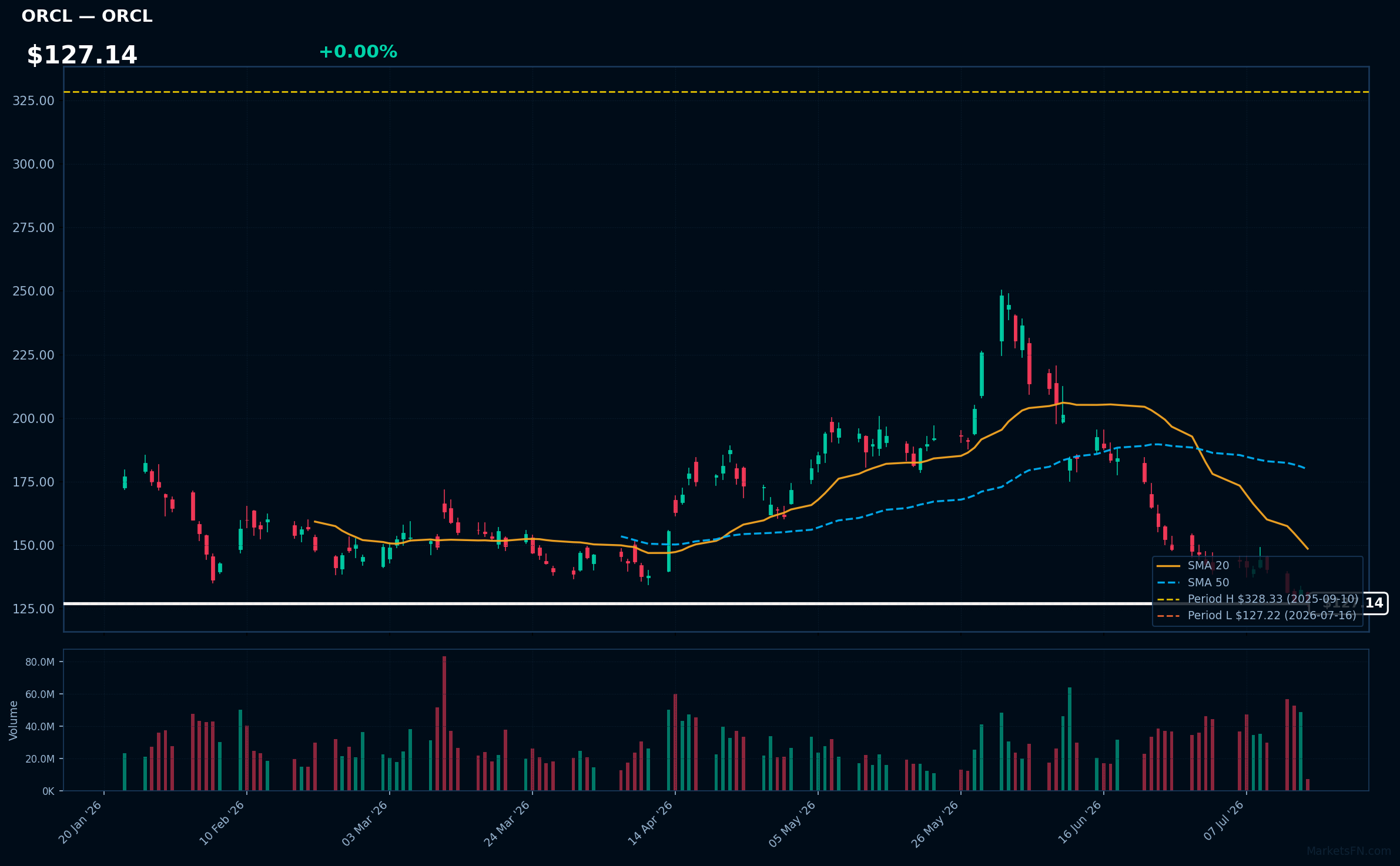Click the Volume axis title
Image resolution: width=1400 pixels, height=866 pixels.
click(x=14, y=720)
